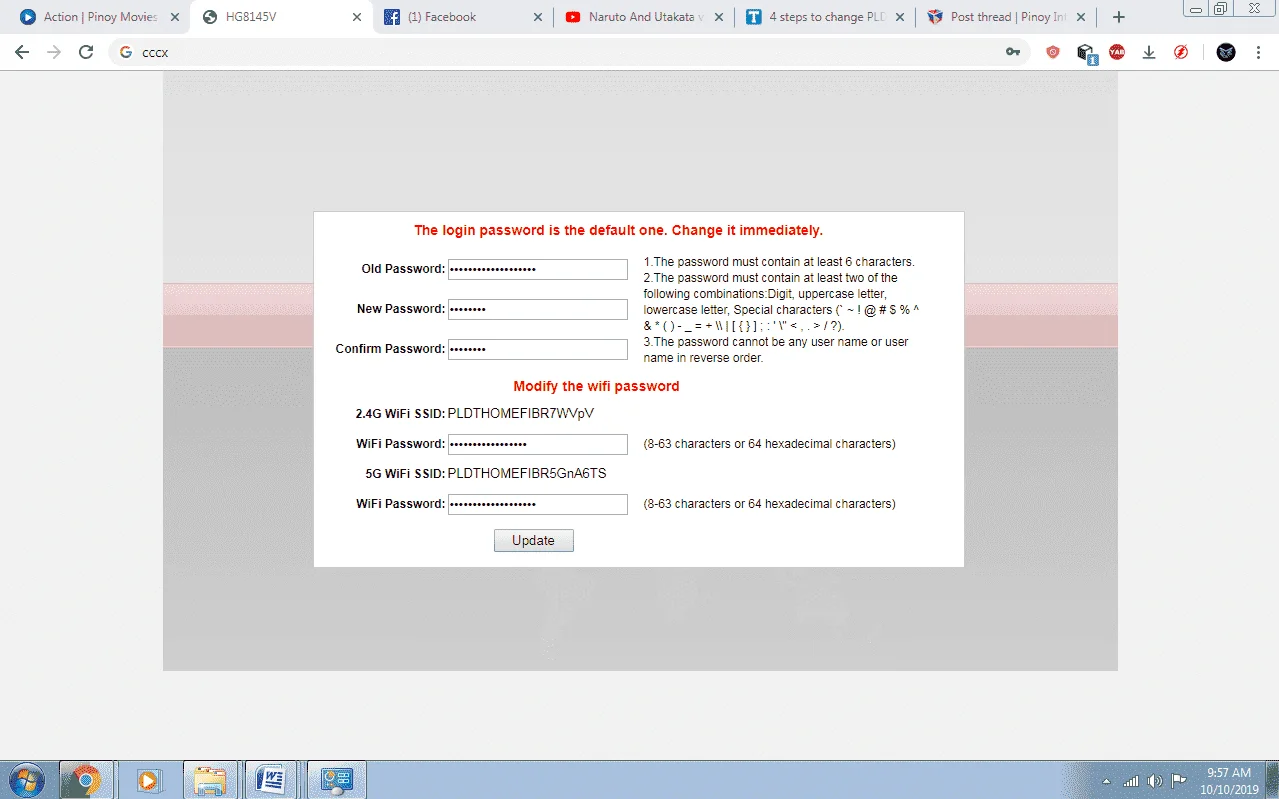Open the red lightning extension icon
Screen dimensions: 1279x799
coord(1181,52)
